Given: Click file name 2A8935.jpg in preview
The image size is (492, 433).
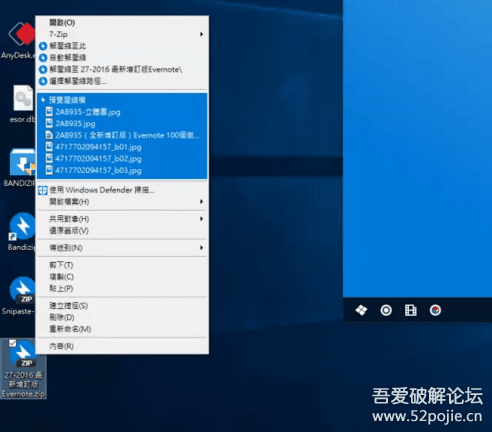Looking at the screenshot, I should coord(75,124).
